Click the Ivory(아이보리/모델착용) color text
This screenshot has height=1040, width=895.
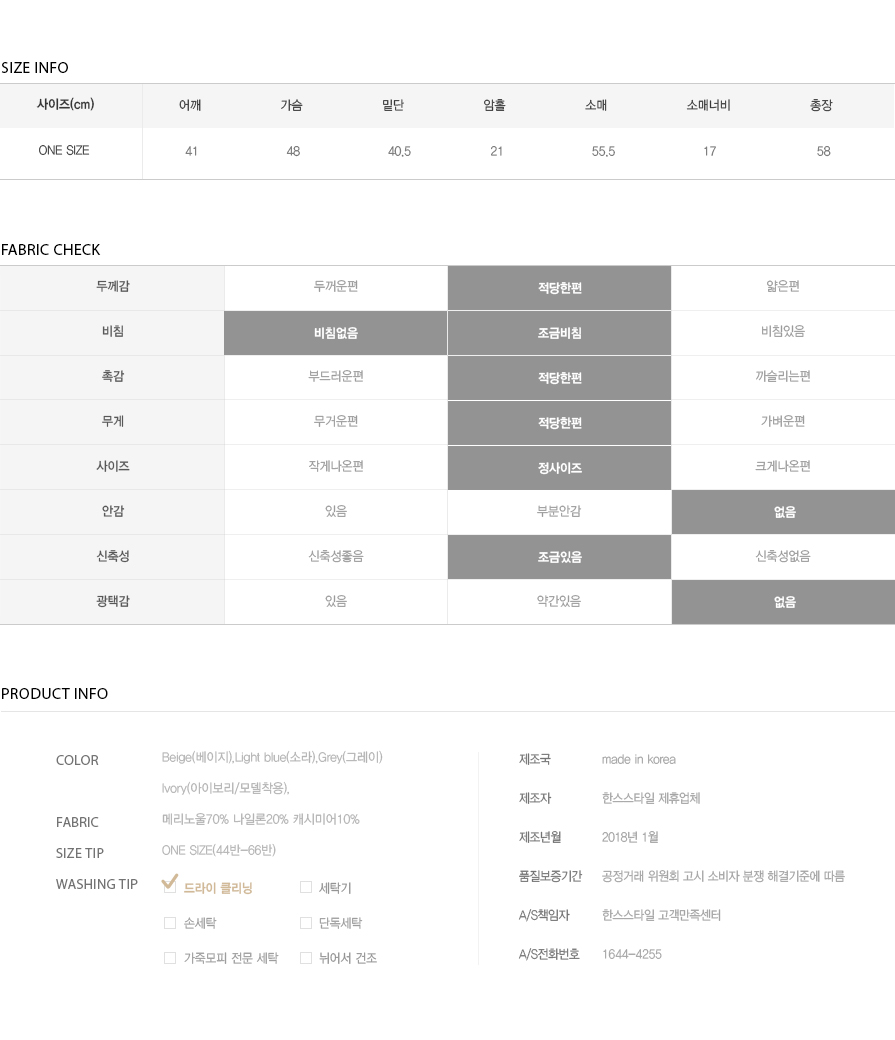tap(226, 789)
